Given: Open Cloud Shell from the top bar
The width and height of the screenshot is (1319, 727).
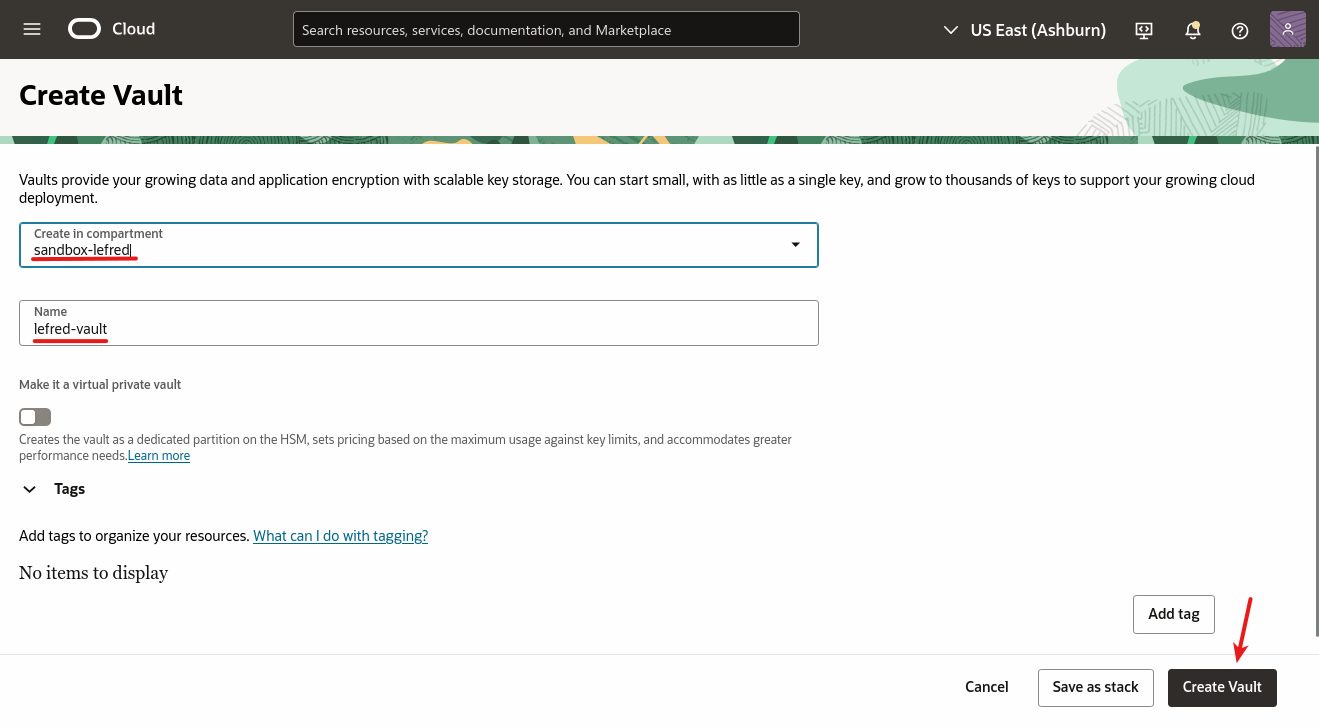Looking at the screenshot, I should coord(1143,30).
